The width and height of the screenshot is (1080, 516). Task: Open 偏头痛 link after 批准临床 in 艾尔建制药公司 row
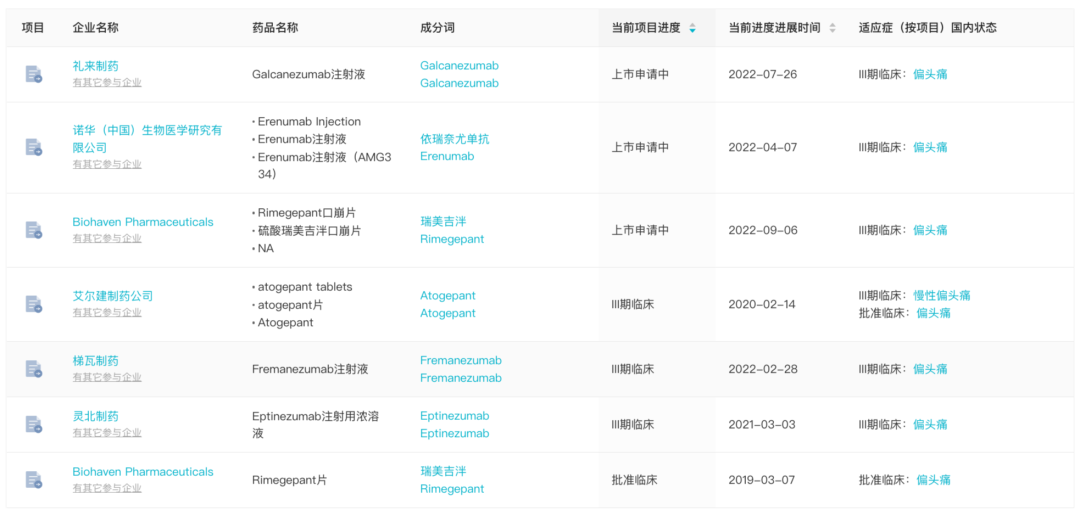(933, 313)
